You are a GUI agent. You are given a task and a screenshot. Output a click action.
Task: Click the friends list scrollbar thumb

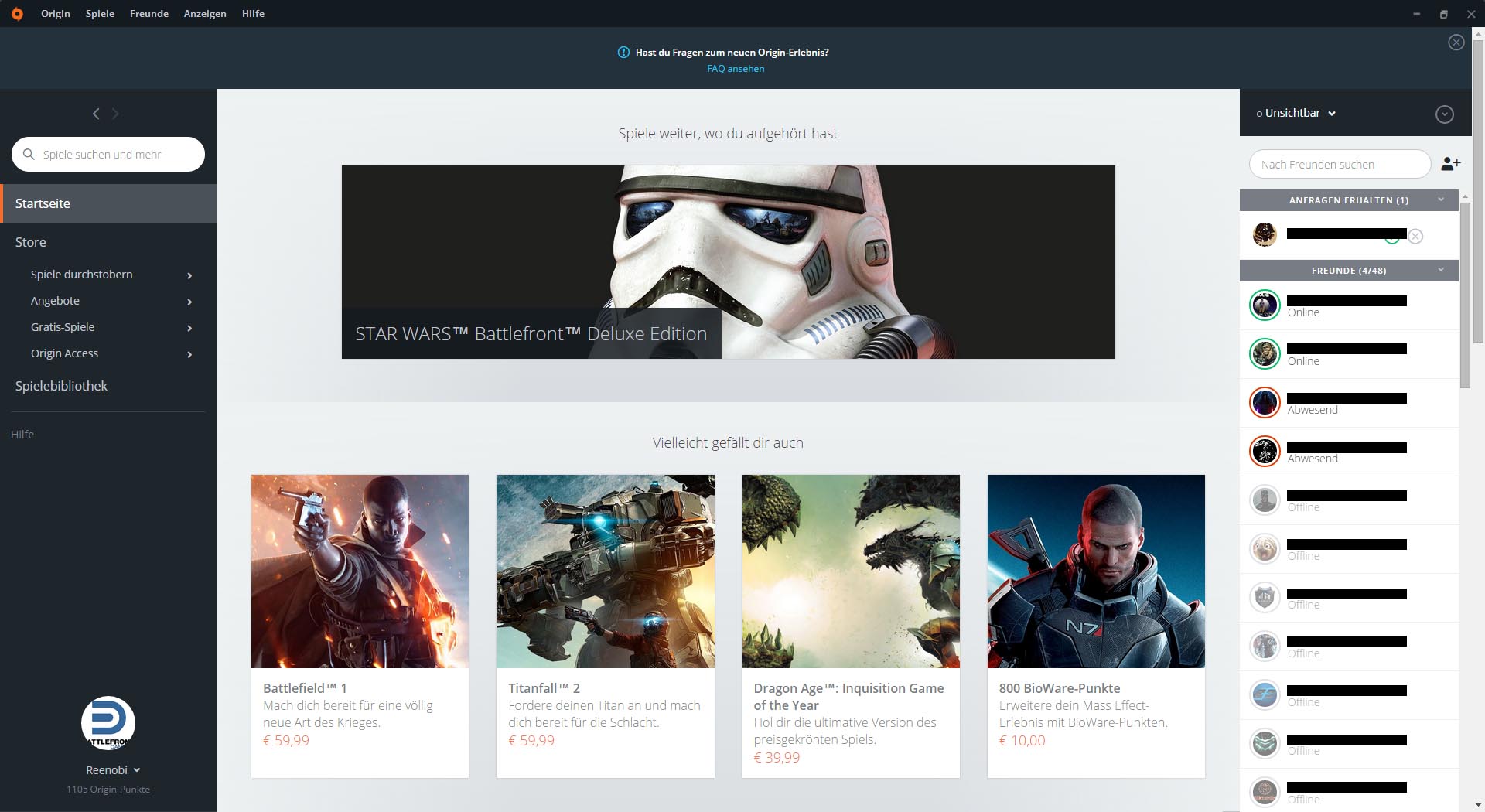(1465, 296)
